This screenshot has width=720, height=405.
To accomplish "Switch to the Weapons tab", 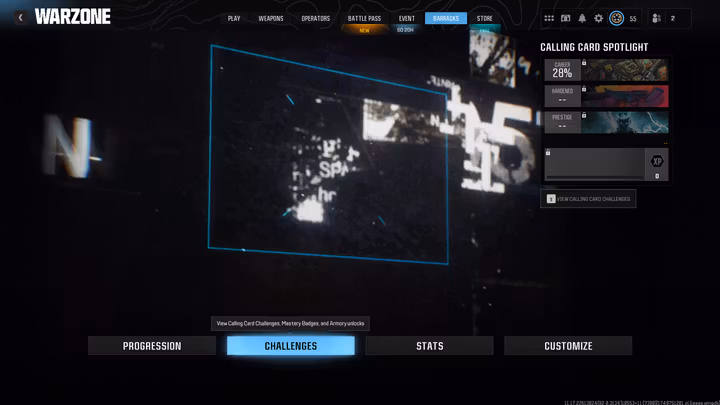I will pos(270,18).
